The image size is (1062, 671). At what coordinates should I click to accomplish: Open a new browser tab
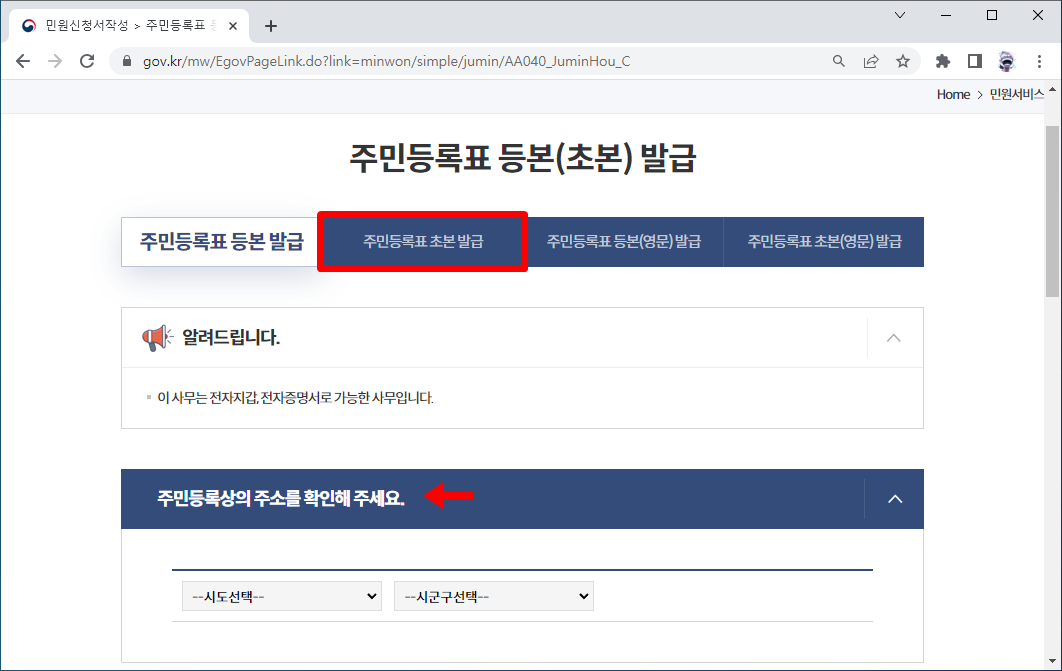(x=271, y=26)
